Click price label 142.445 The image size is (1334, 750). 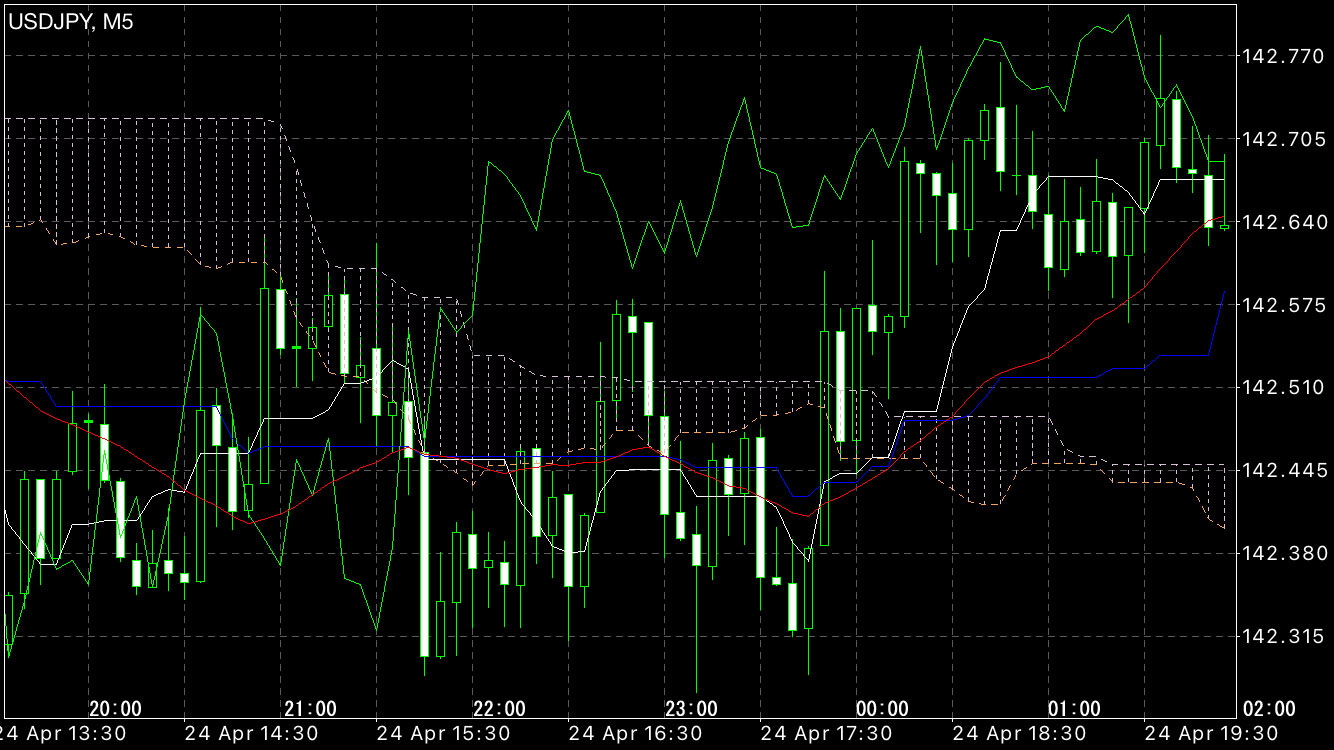(x=1282, y=470)
